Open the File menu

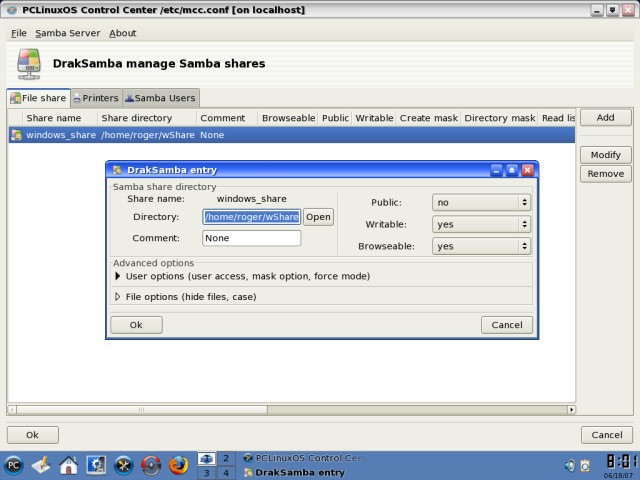(19, 33)
